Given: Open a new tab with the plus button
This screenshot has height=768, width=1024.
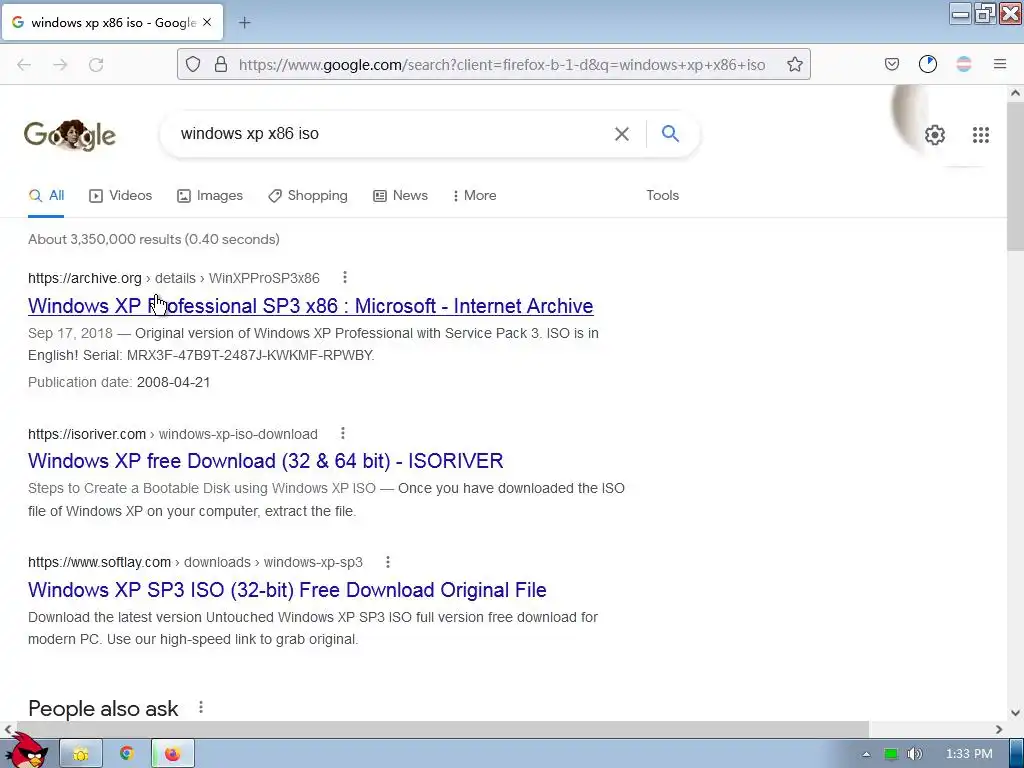Looking at the screenshot, I should pyautogui.click(x=244, y=23).
